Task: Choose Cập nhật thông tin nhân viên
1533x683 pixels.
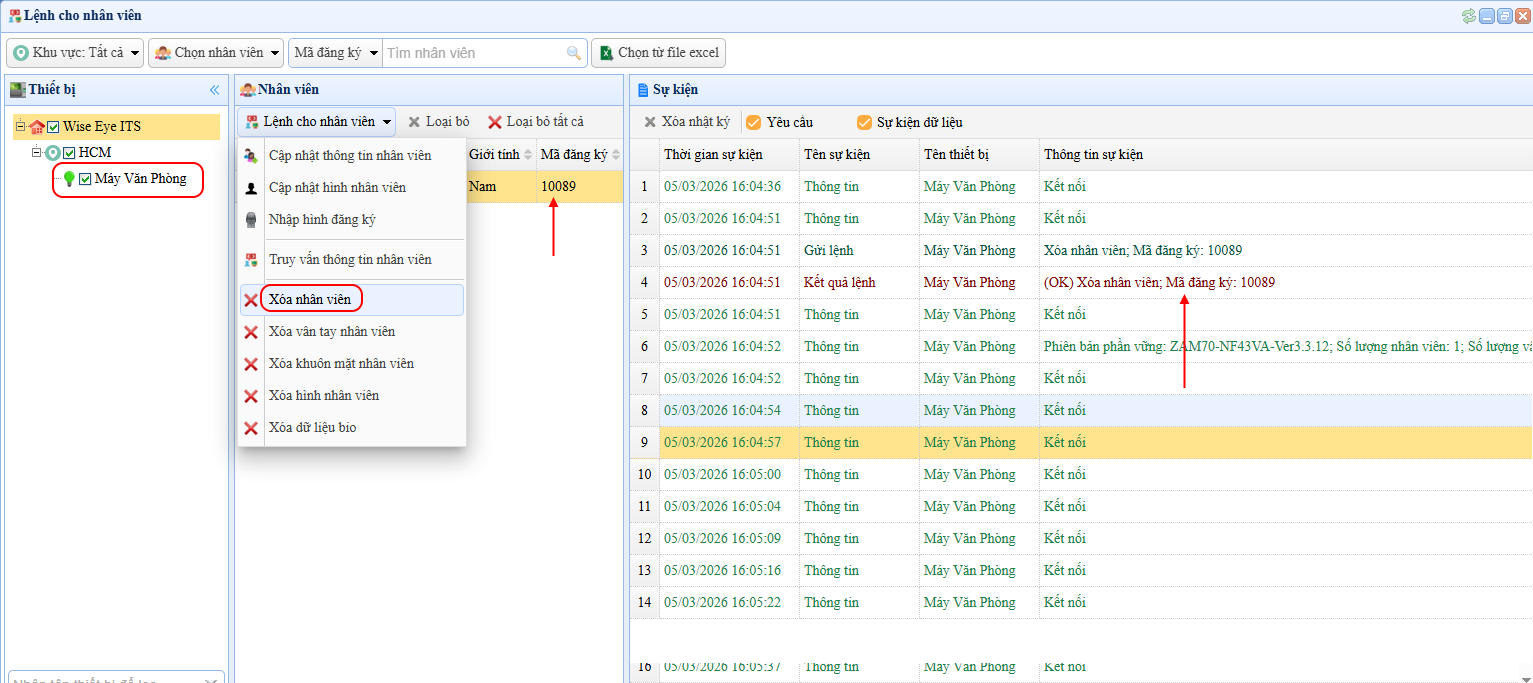Action: (x=350, y=156)
